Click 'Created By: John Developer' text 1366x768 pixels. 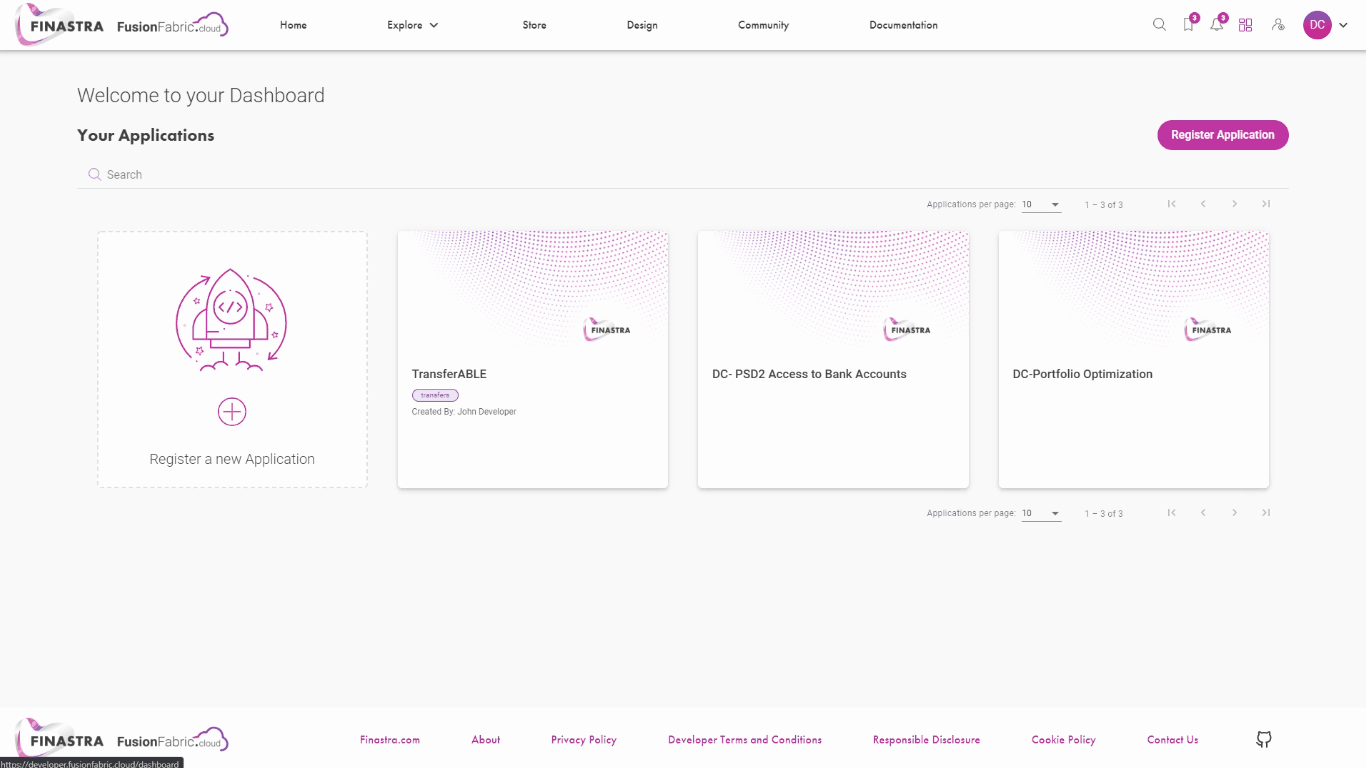point(464,412)
